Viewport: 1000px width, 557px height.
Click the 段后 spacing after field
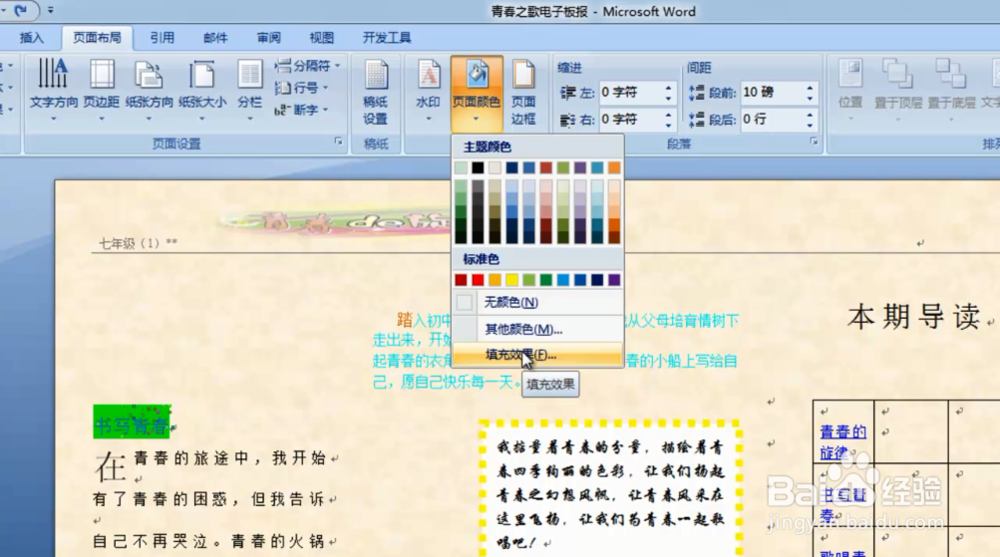tap(772, 119)
